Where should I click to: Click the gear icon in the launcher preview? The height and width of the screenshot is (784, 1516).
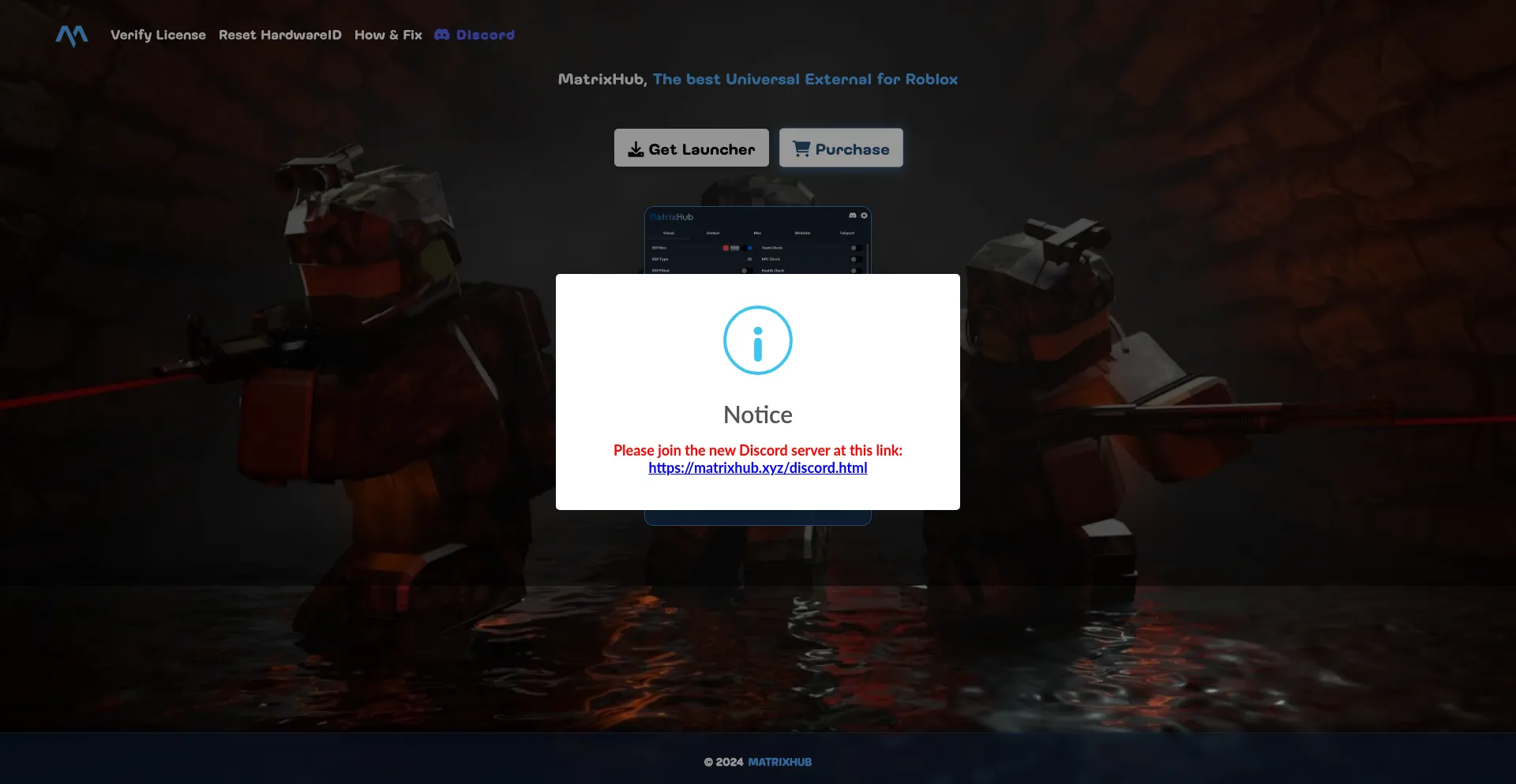(x=864, y=216)
